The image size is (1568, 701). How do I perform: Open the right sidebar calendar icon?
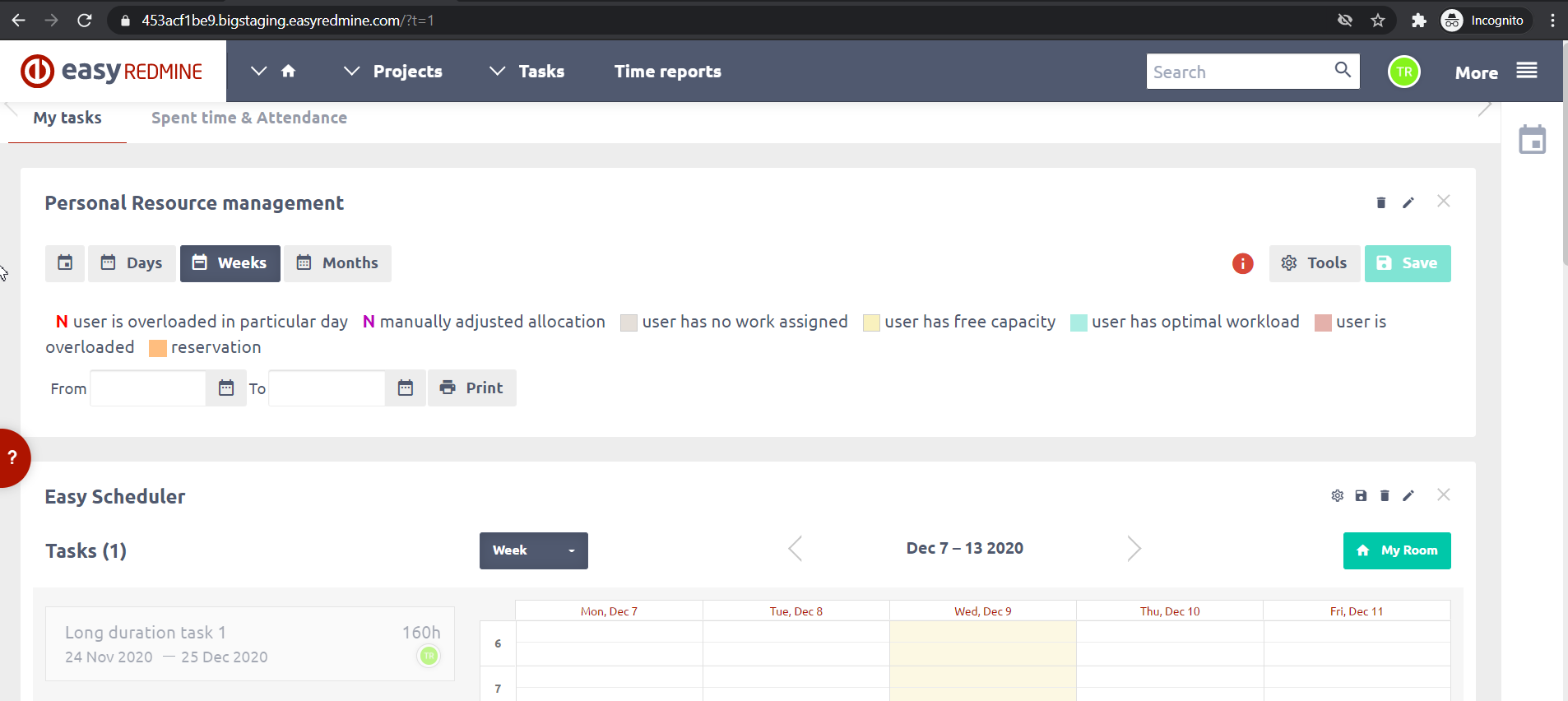tap(1532, 140)
